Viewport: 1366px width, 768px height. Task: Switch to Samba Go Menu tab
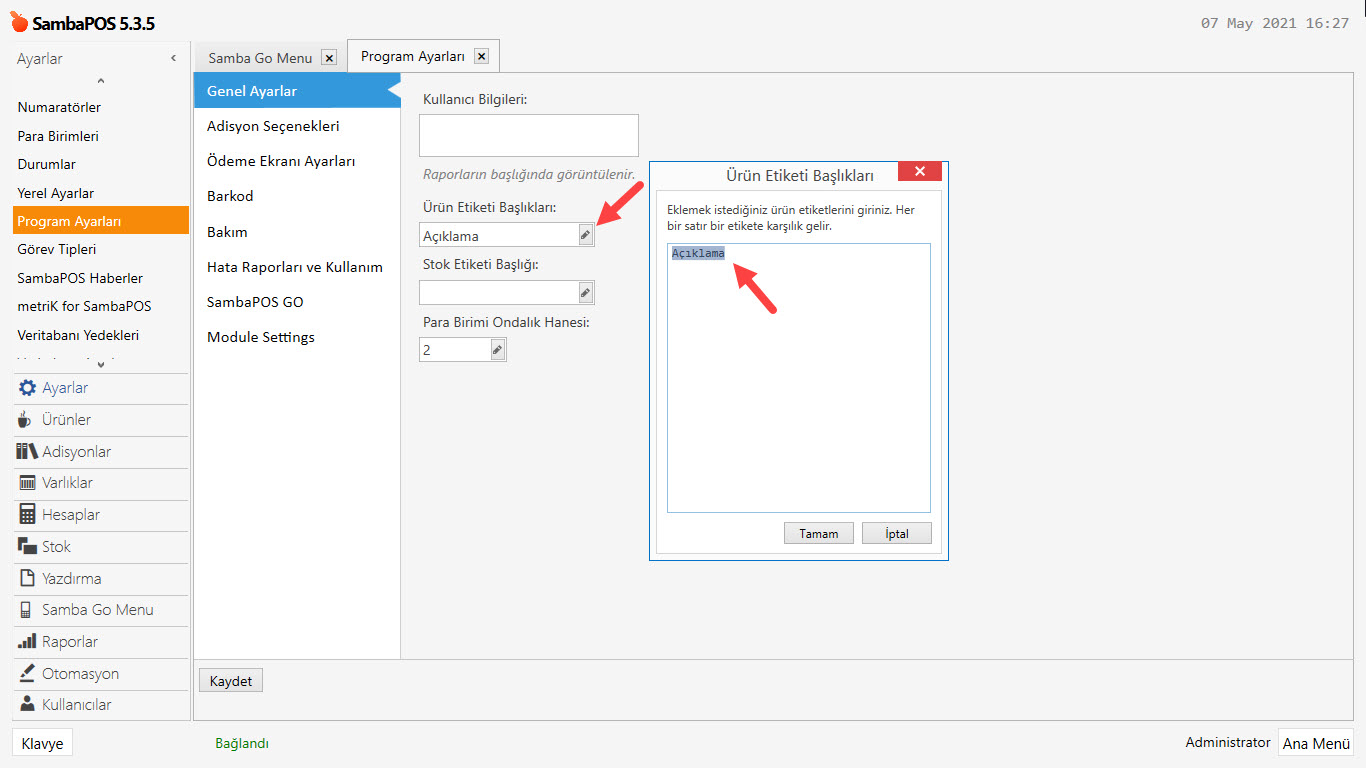[260, 58]
